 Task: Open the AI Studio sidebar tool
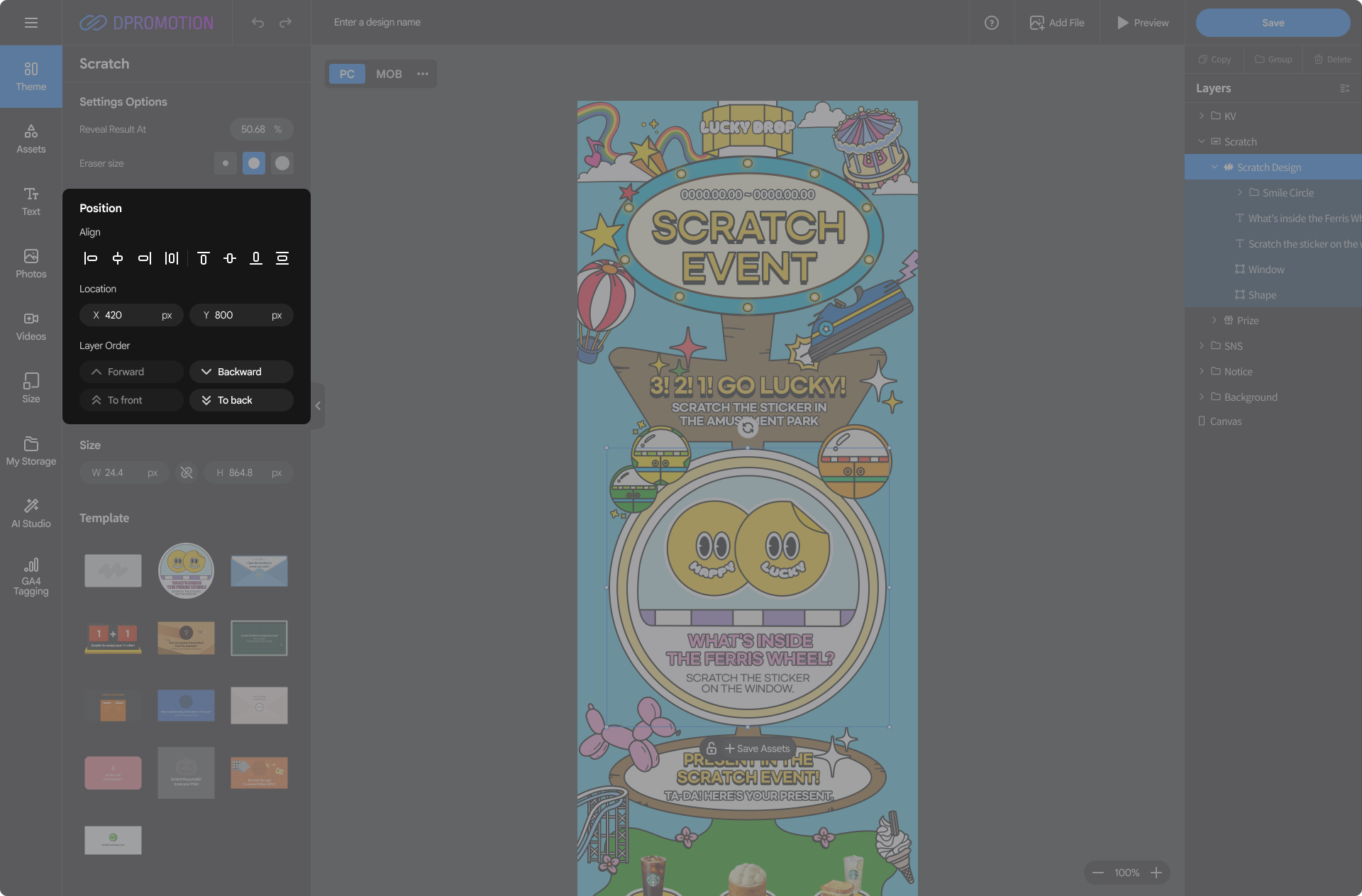(31, 512)
